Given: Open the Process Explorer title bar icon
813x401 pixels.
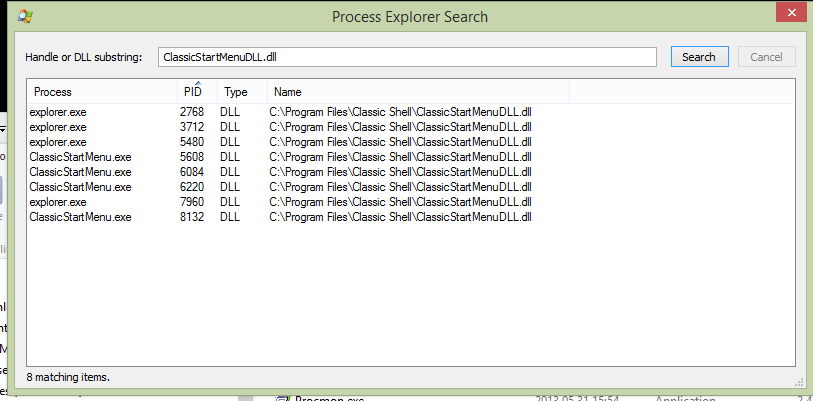Looking at the screenshot, I should 24,17.
